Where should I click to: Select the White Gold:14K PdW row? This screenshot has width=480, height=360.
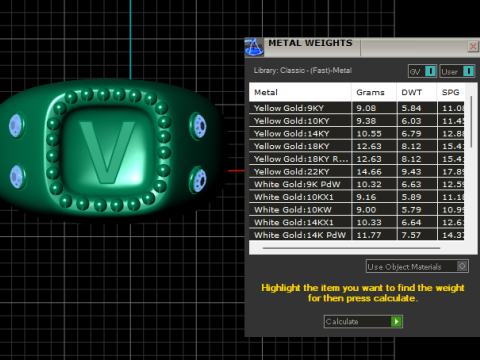tap(357, 235)
